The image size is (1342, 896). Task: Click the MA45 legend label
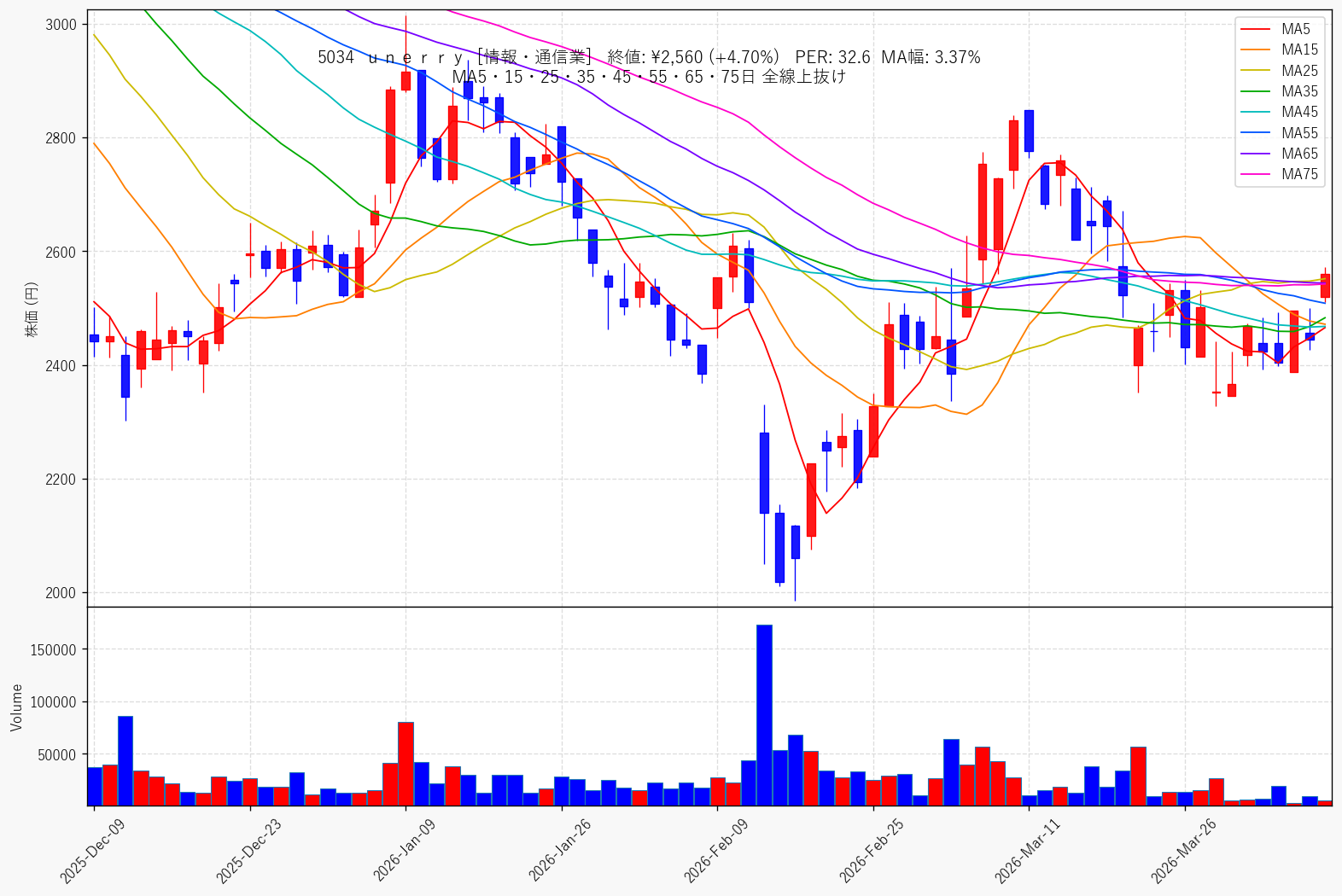[1299, 112]
